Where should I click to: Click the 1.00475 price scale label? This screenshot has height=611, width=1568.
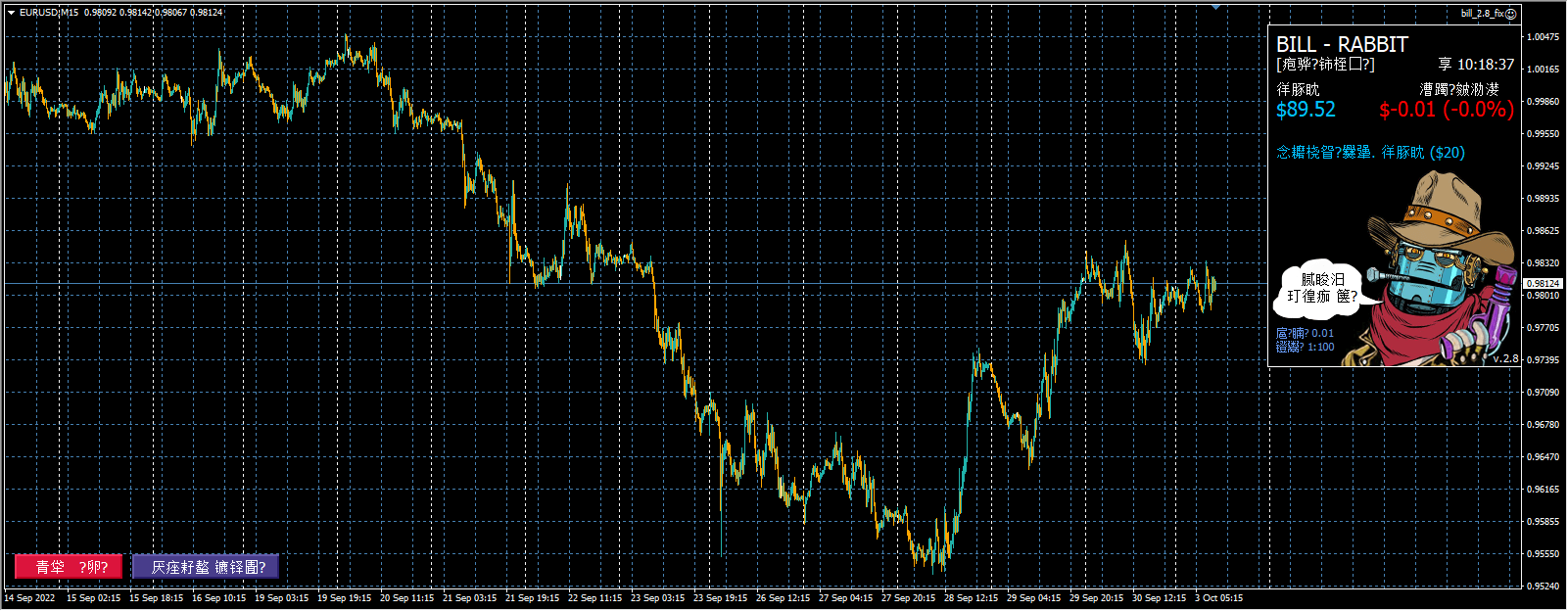(1543, 37)
